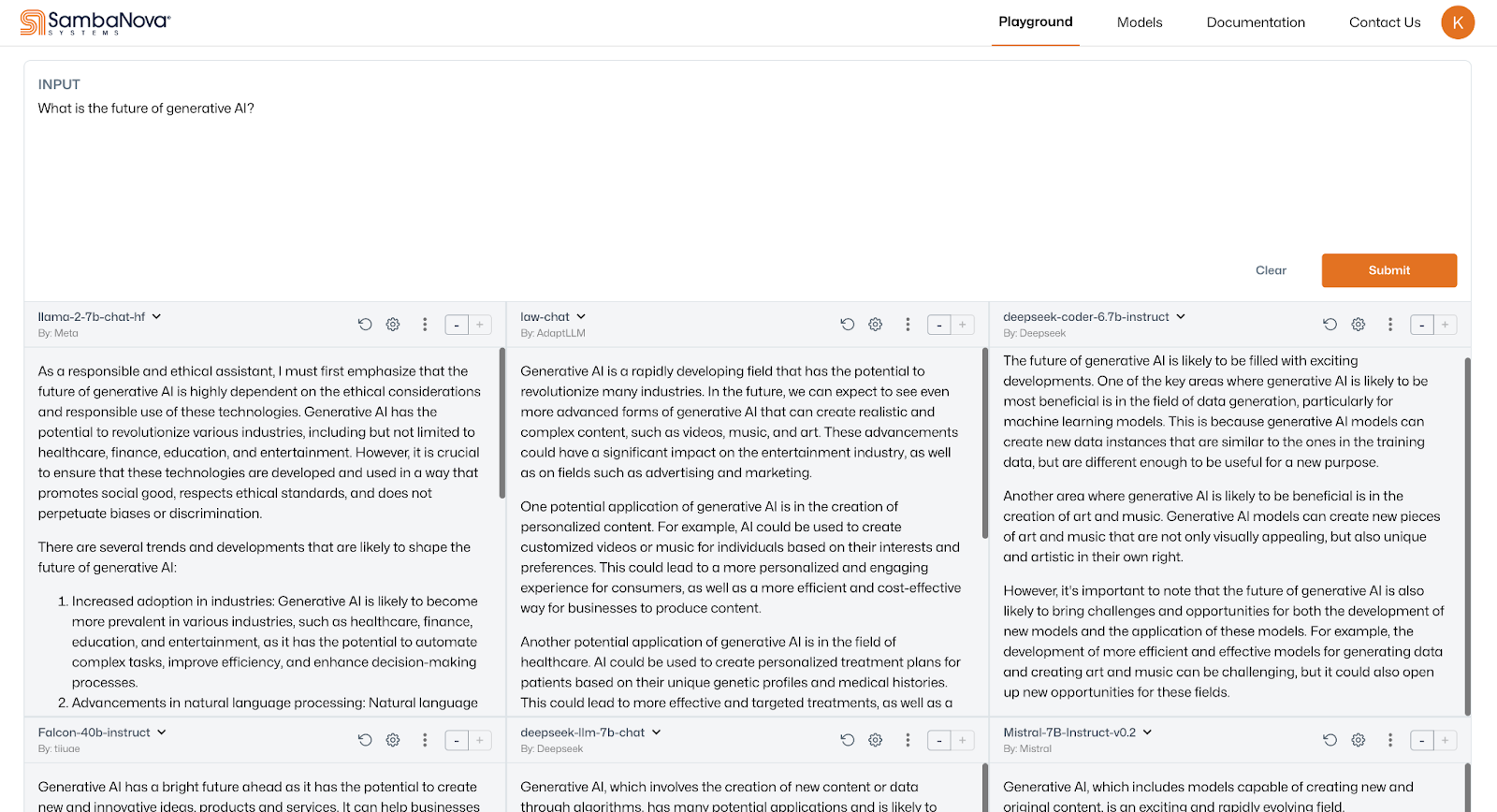Regenerate the law-chat response

(x=848, y=325)
